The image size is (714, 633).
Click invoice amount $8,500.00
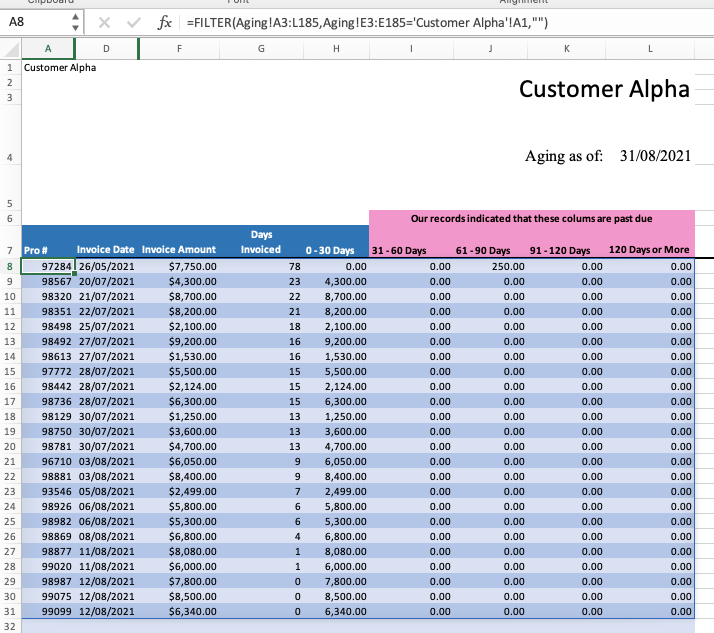[x=193, y=597]
